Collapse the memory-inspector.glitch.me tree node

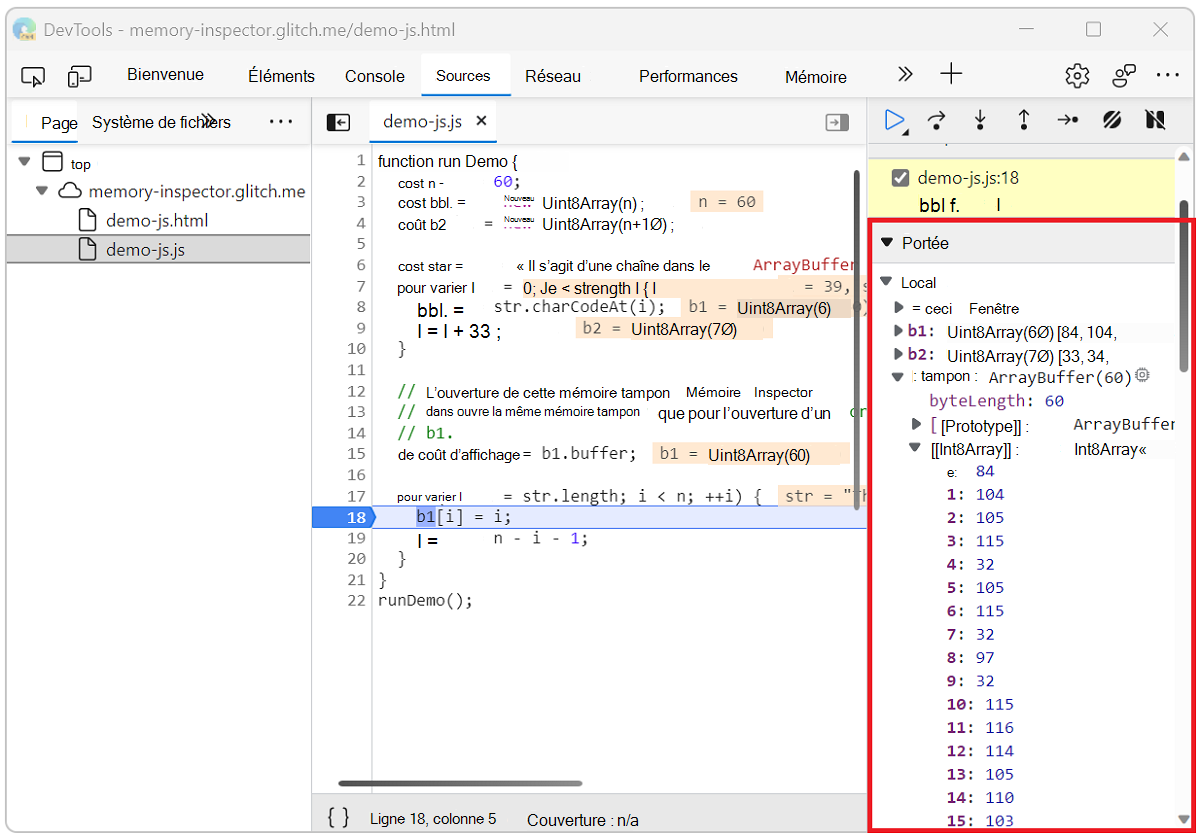(44, 191)
